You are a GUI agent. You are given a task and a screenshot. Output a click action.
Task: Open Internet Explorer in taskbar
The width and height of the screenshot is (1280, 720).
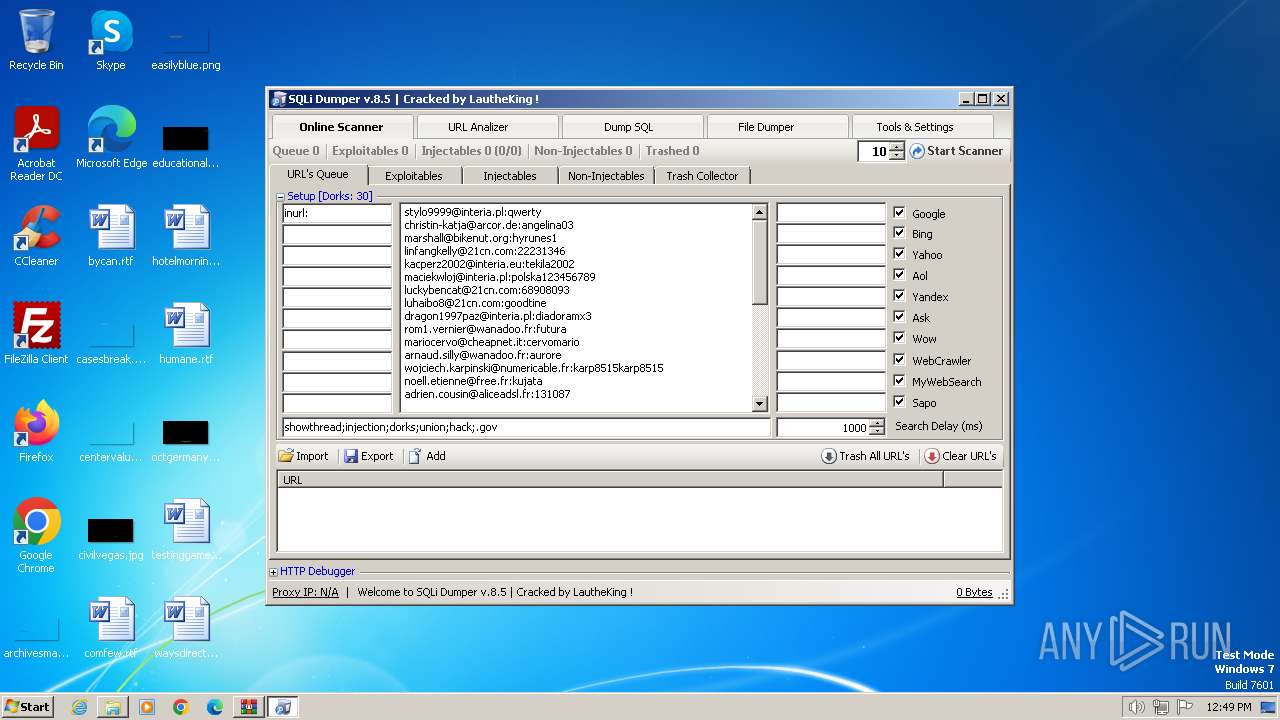point(79,707)
